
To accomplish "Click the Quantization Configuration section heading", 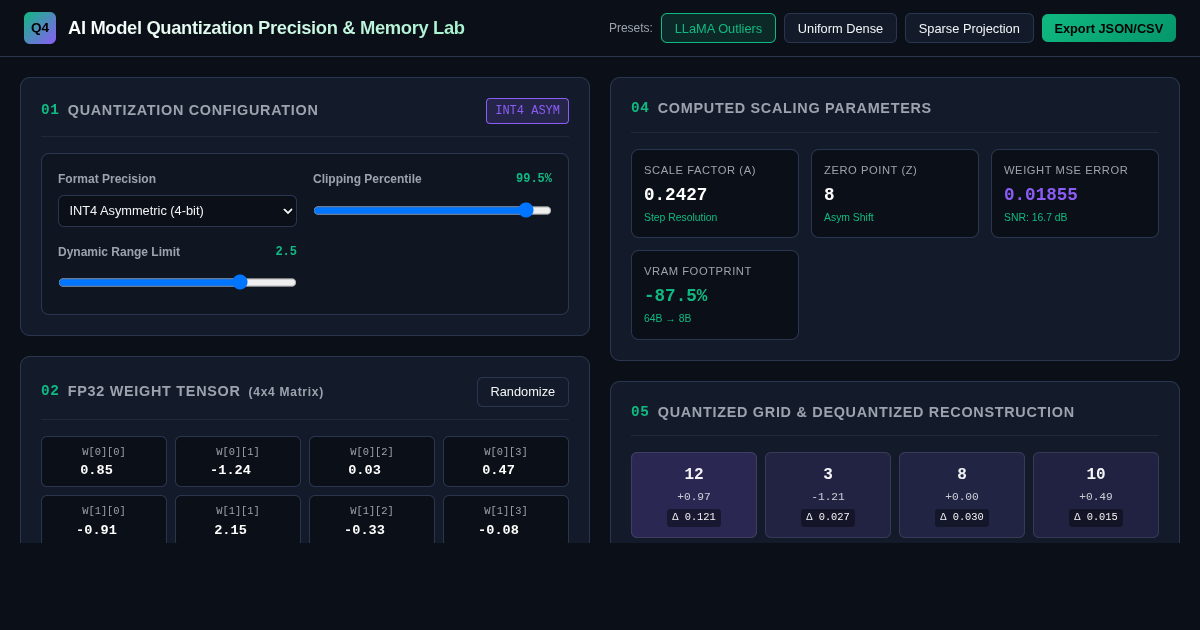I will 180,110.
